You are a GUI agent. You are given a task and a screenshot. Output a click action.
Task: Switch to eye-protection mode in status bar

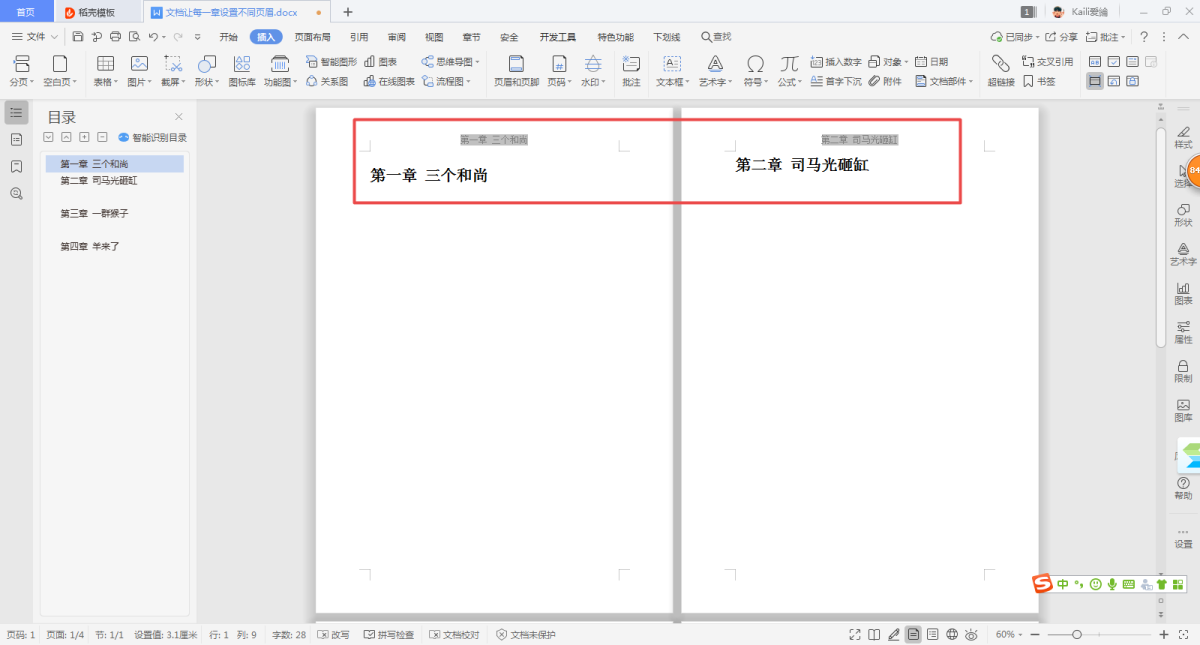tap(971, 635)
